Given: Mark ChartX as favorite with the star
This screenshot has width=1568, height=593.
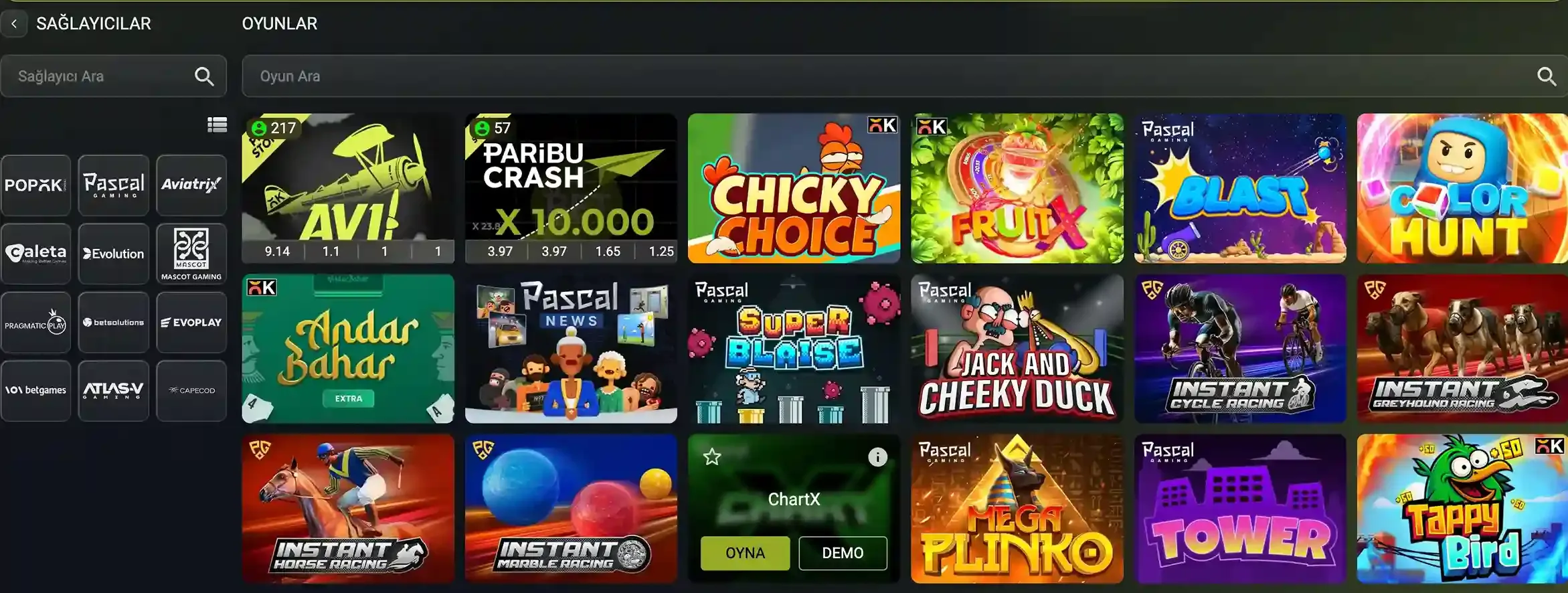Looking at the screenshot, I should (712, 457).
